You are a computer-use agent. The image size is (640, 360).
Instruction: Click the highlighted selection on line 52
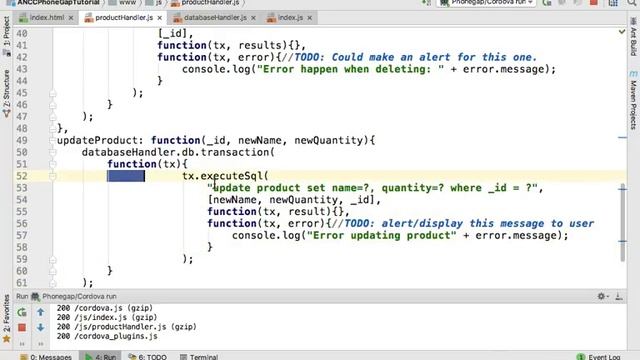click(x=126, y=176)
